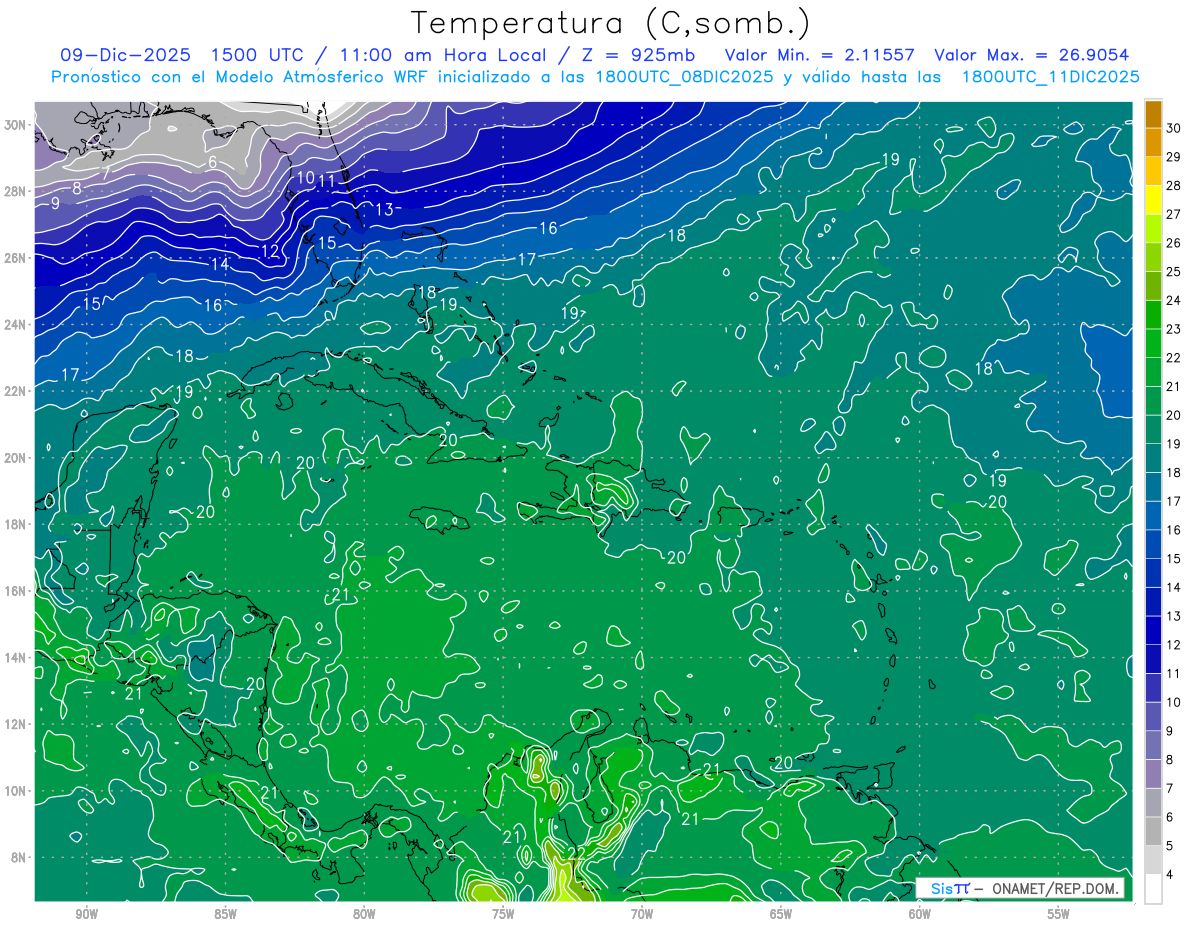
Task: Click the '60W' longitude axis label
Action: coord(920,915)
